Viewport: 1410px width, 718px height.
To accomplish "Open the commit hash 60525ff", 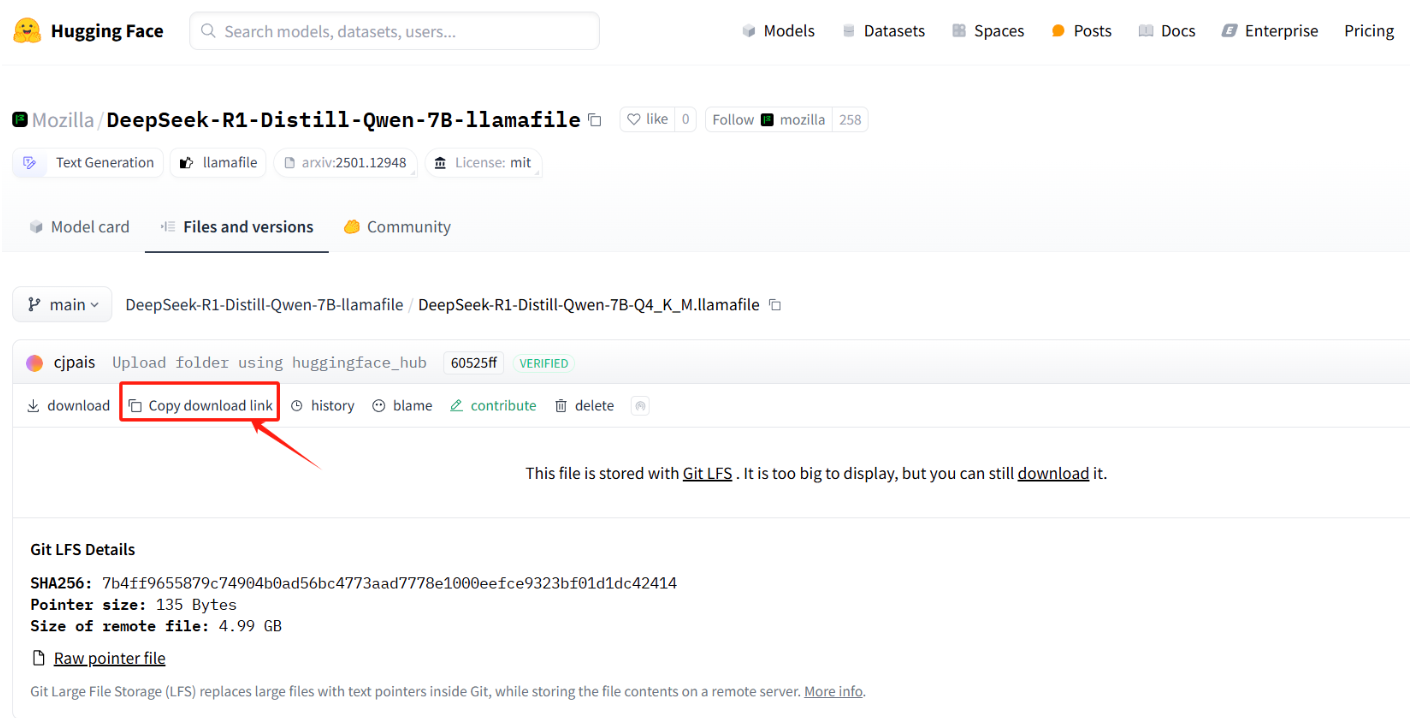I will click(x=474, y=363).
